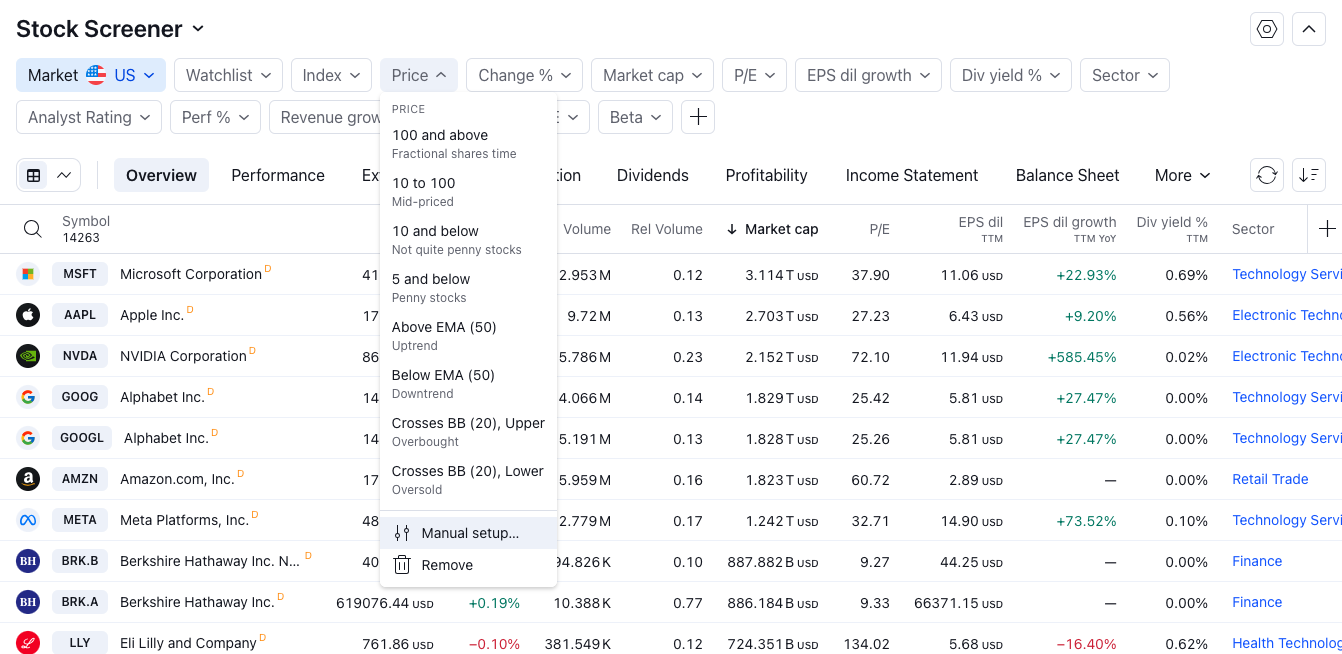Image resolution: width=1342 pixels, height=654 pixels.
Task: Open the Change % filter dropdown
Action: click(524, 75)
